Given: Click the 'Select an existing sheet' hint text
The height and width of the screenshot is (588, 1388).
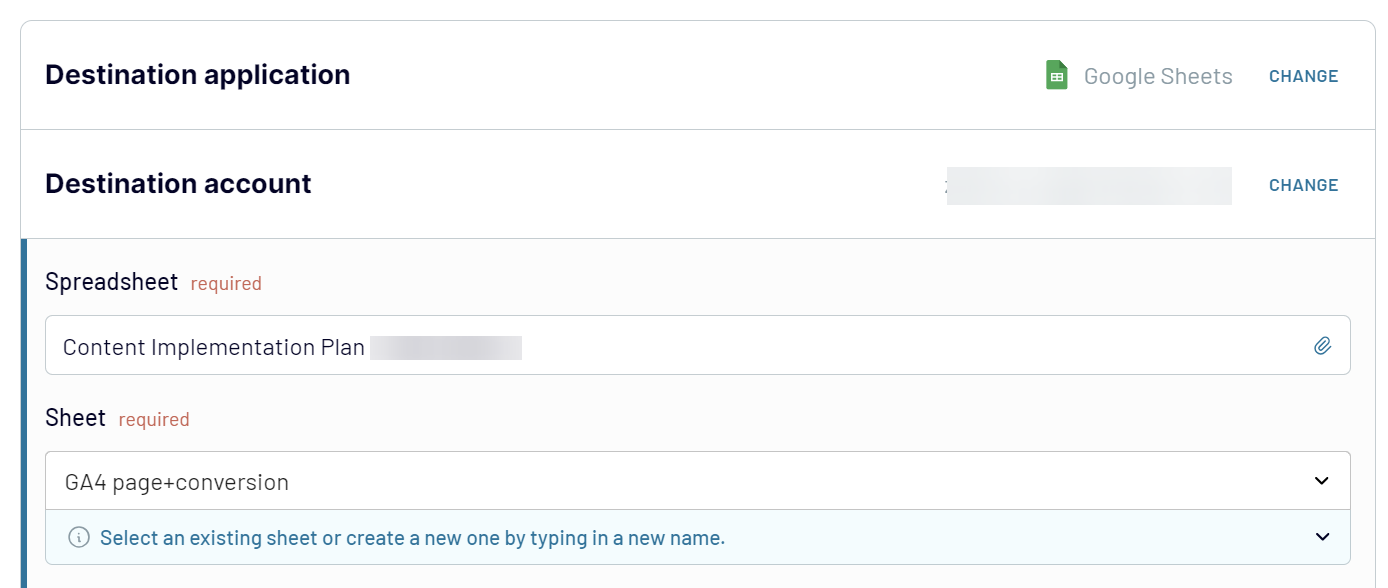Looking at the screenshot, I should click(412, 538).
